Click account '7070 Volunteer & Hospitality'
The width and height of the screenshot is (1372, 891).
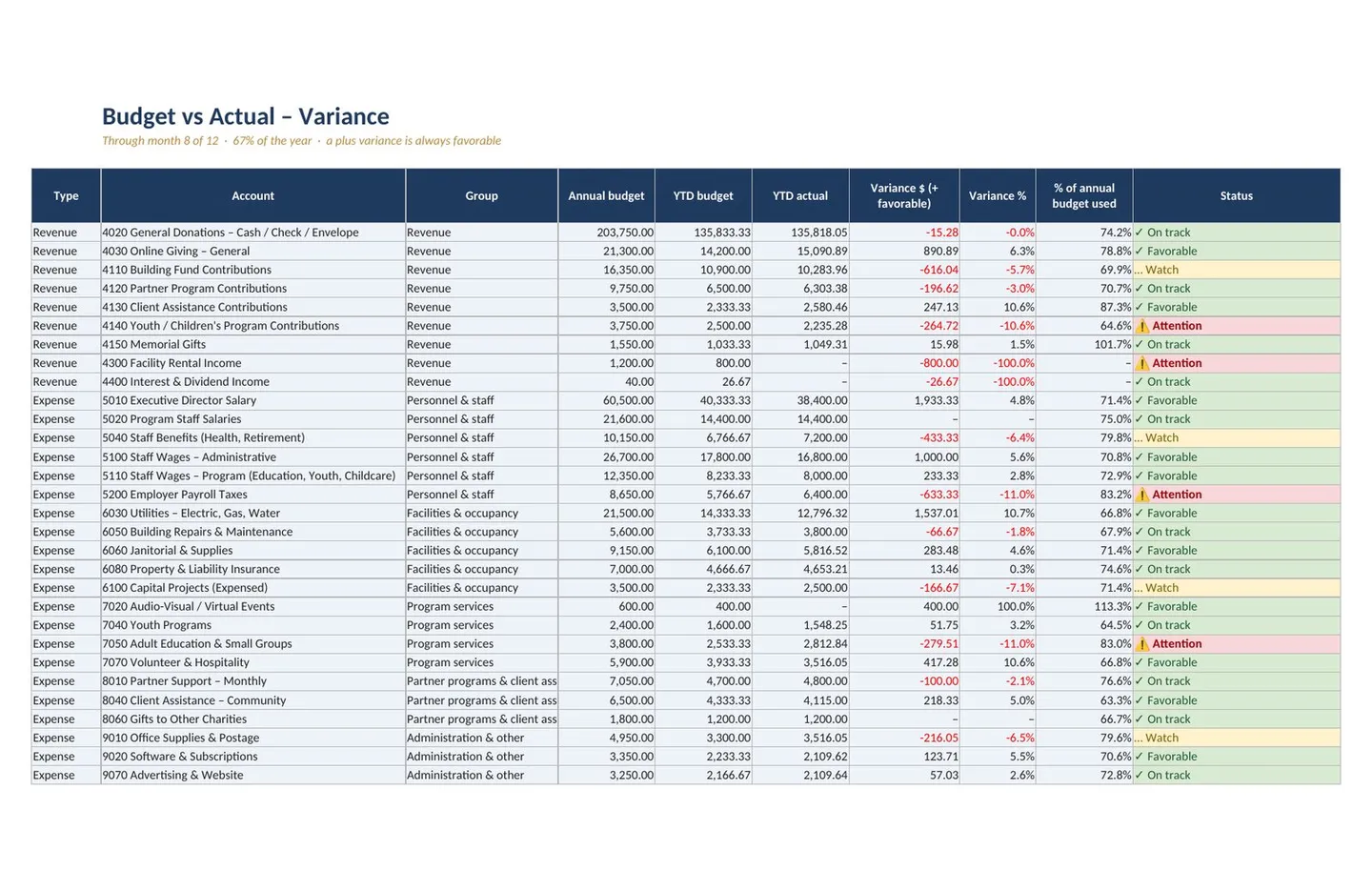click(x=252, y=662)
